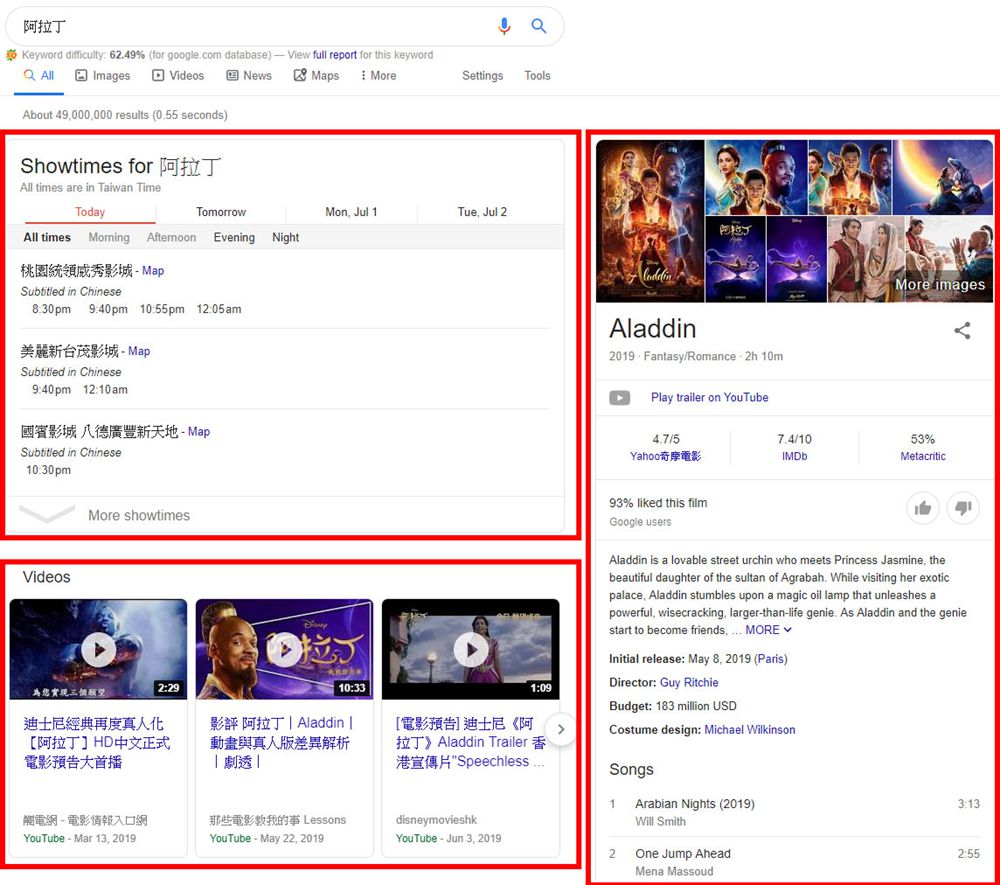The image size is (1000, 885).
Task: Play the 2:29 trailer video
Action: [98, 649]
